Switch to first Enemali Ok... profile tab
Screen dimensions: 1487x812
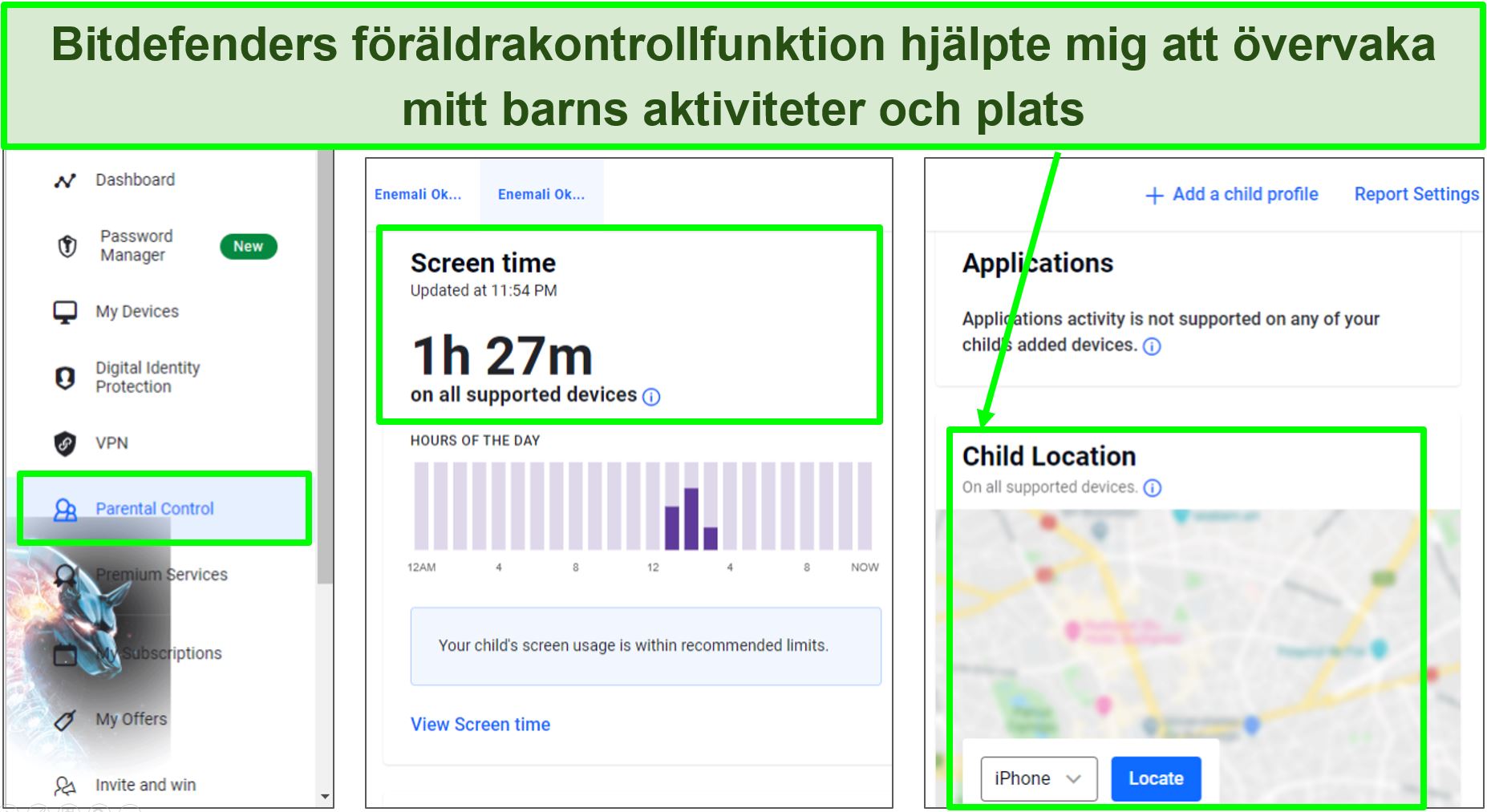pos(418,194)
